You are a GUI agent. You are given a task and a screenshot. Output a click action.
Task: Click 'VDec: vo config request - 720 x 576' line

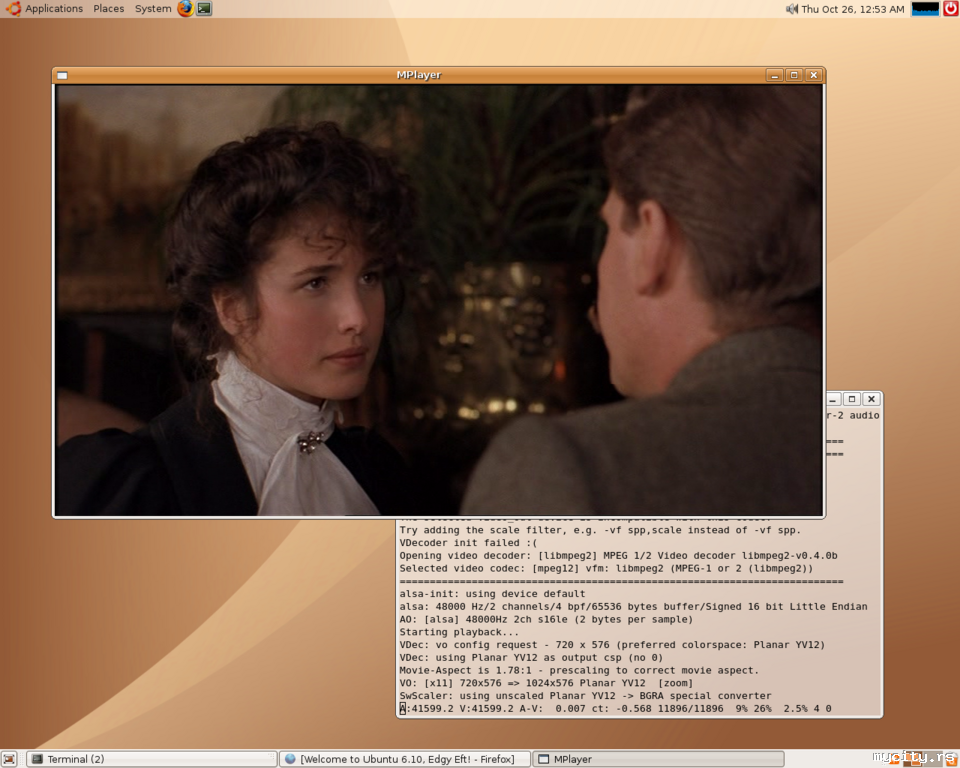[x=612, y=644]
